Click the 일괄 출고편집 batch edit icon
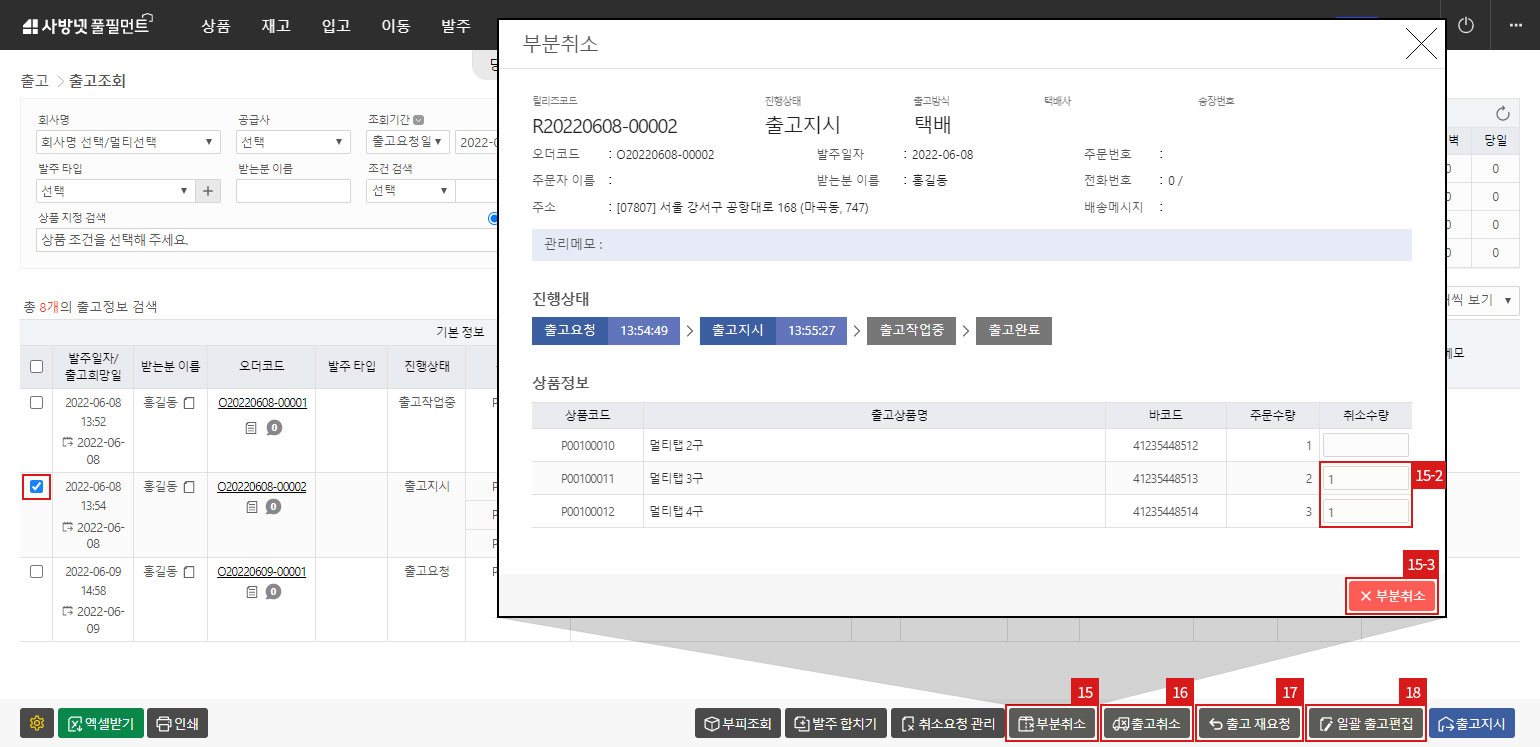This screenshot has width=1540, height=747. [x=1366, y=722]
